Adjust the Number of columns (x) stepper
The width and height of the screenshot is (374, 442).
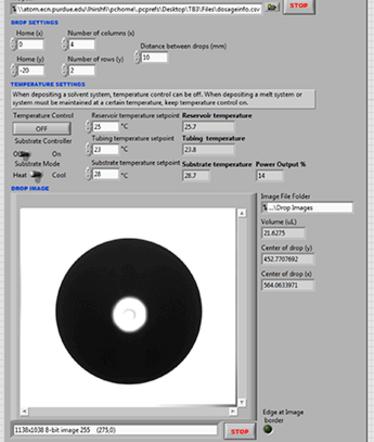click(x=64, y=44)
